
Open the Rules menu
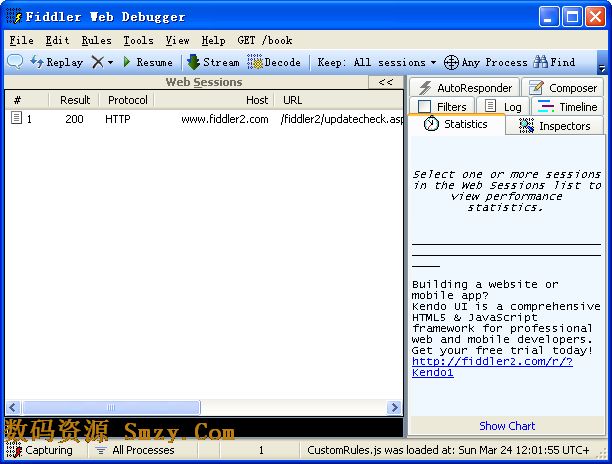click(x=96, y=41)
